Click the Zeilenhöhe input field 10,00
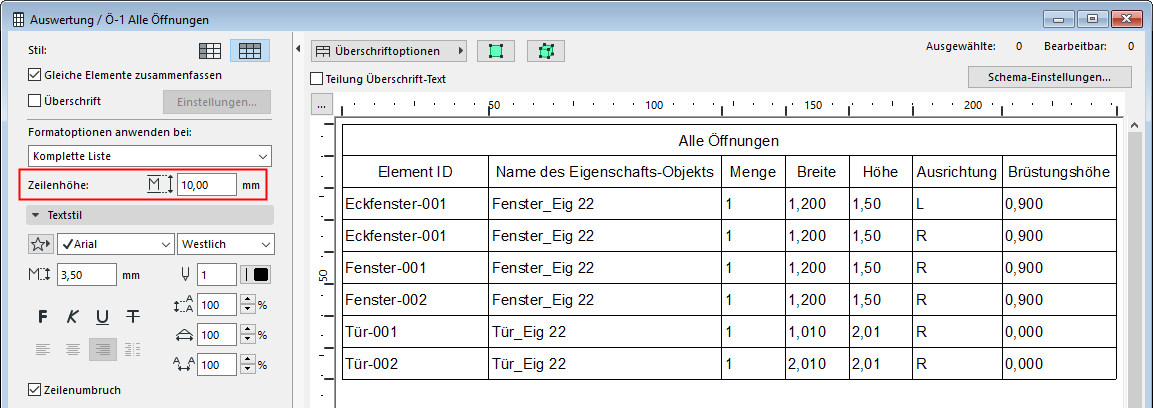Image resolution: width=1153 pixels, height=408 pixels. coord(207,185)
